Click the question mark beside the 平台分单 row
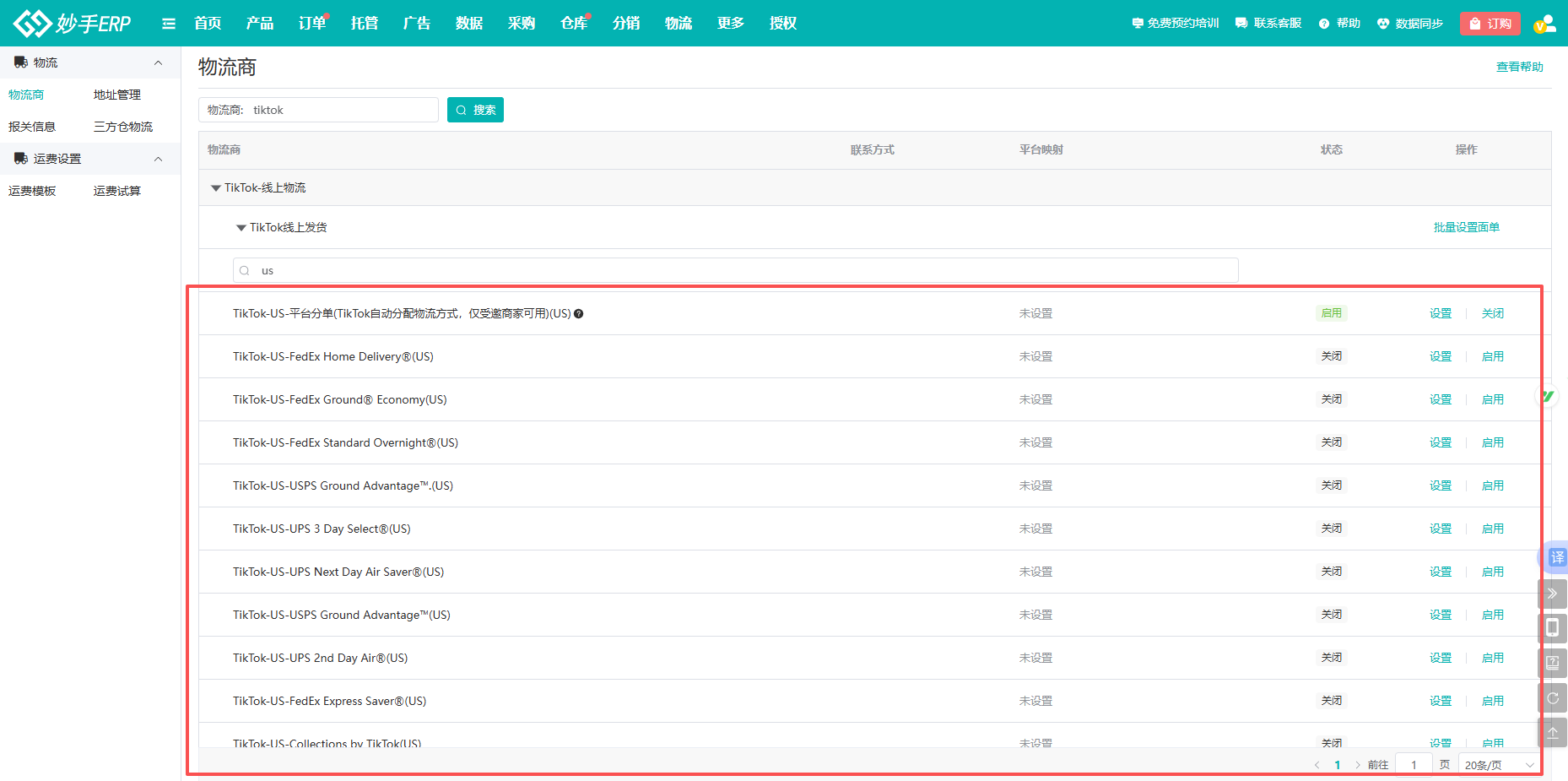 click(579, 314)
